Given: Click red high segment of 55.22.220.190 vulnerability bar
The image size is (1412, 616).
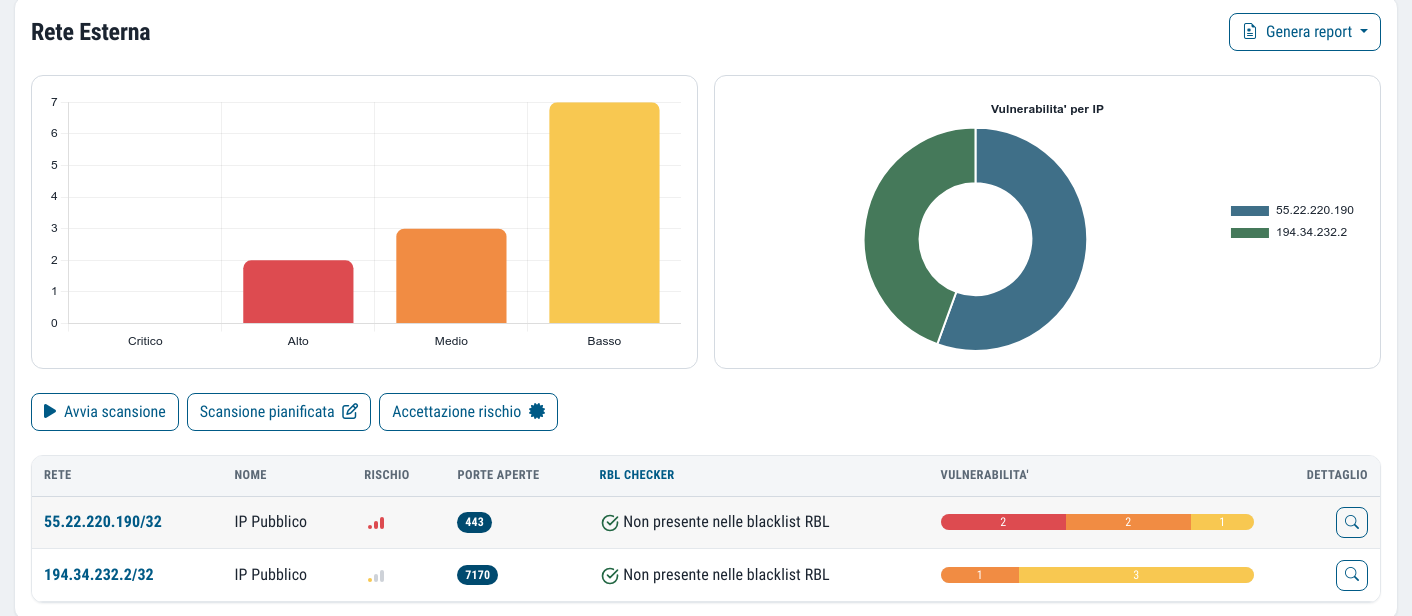Looking at the screenshot, I should click(1003, 522).
